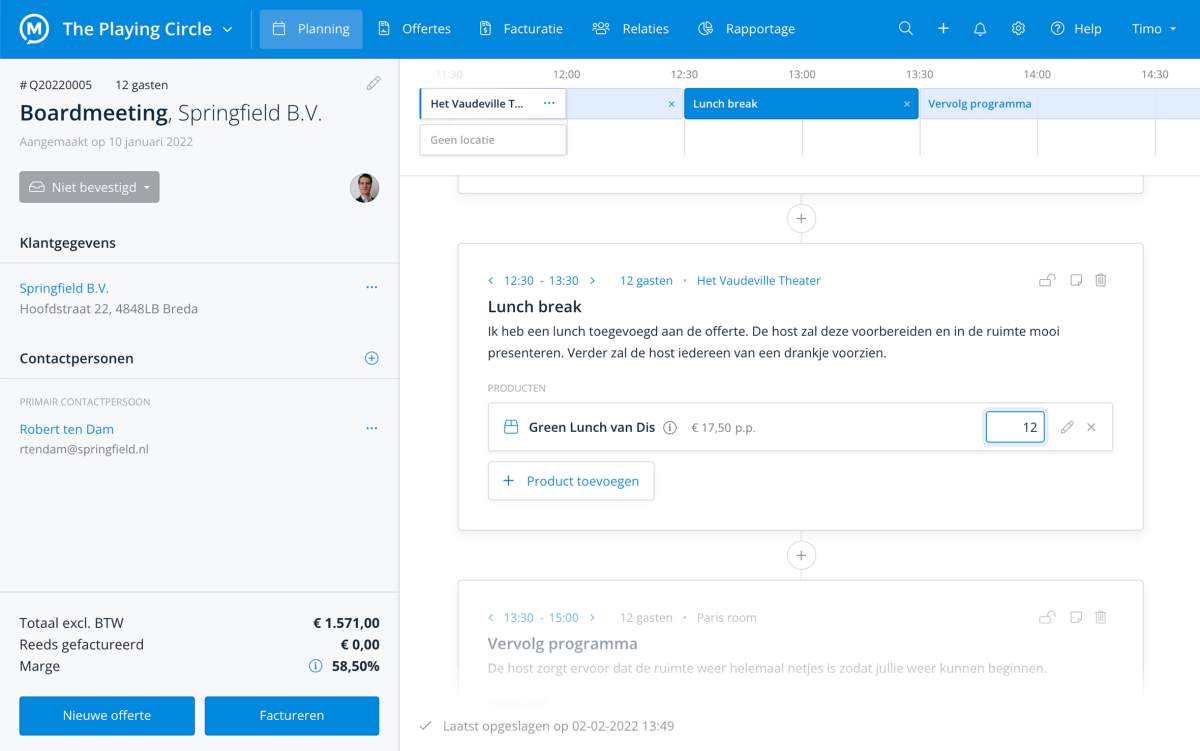This screenshot has width=1200, height=751.
Task: Click the pencil icon beside quote number
Action: pyautogui.click(x=373, y=84)
